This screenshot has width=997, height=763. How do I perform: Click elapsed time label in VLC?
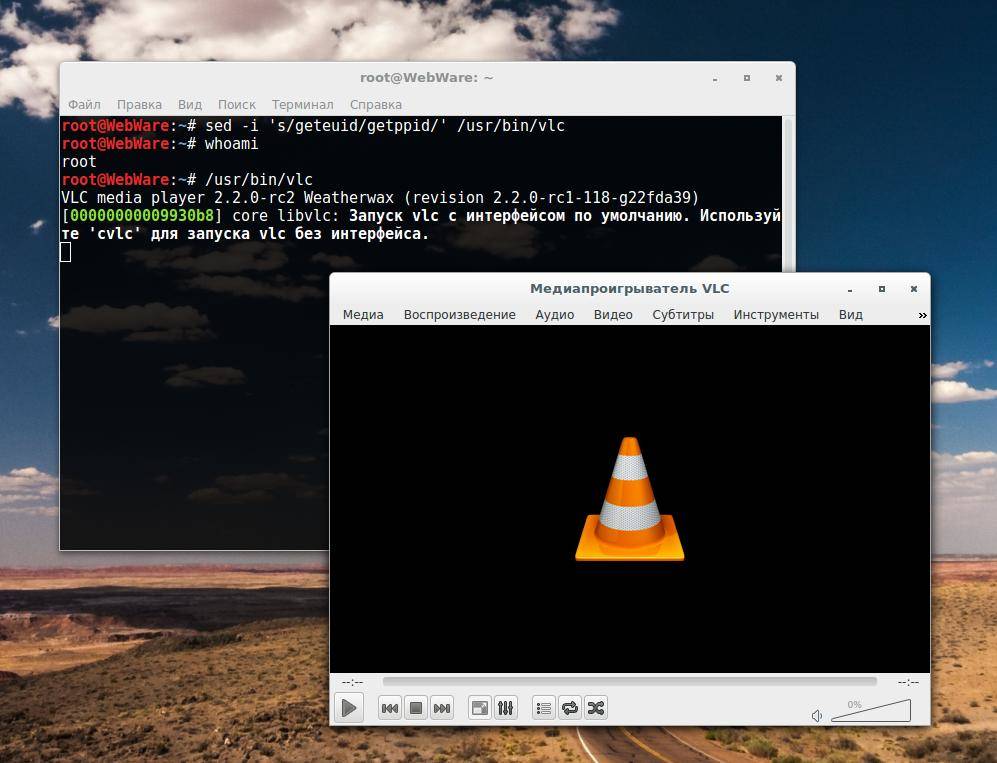tap(352, 682)
